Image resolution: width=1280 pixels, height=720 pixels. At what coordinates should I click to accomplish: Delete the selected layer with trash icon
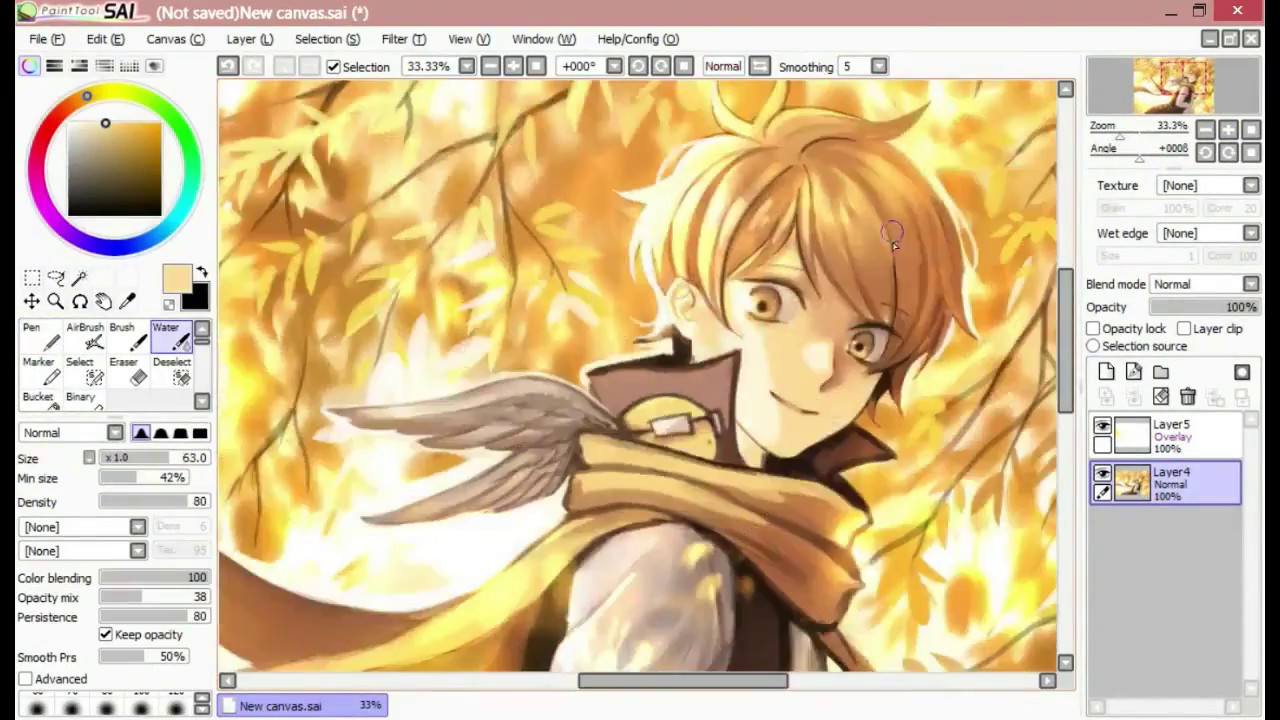click(x=1188, y=397)
